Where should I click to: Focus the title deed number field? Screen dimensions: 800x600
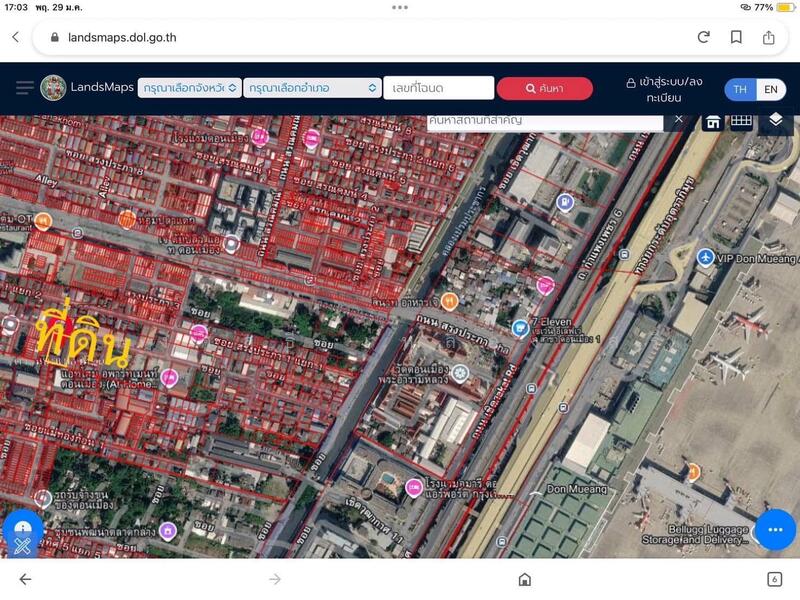click(x=438, y=88)
